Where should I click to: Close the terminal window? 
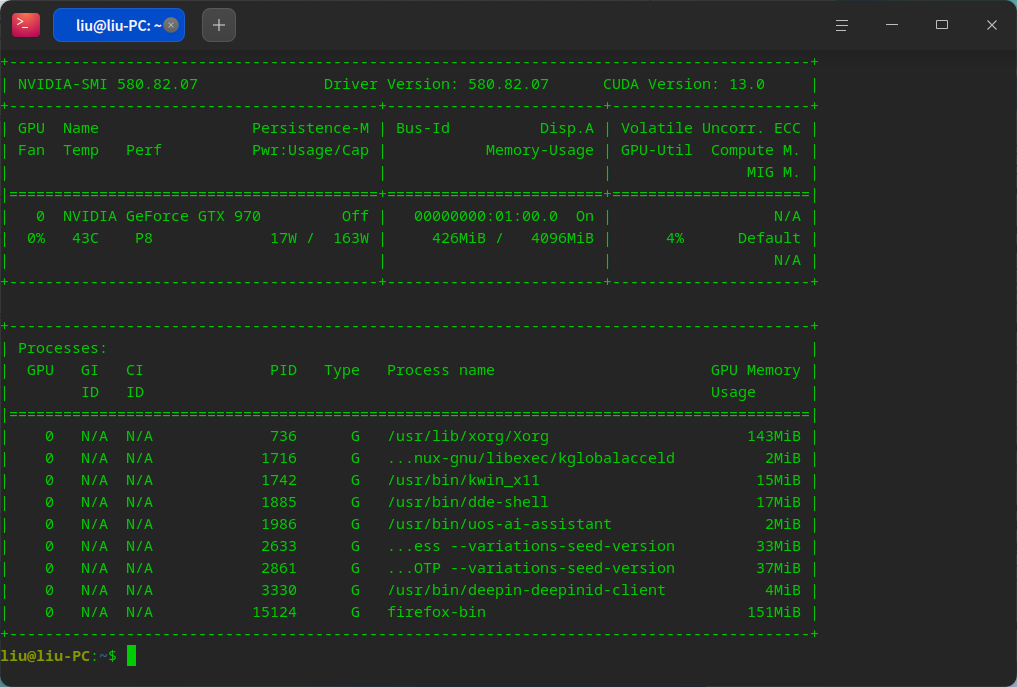pyautogui.click(x=992, y=25)
